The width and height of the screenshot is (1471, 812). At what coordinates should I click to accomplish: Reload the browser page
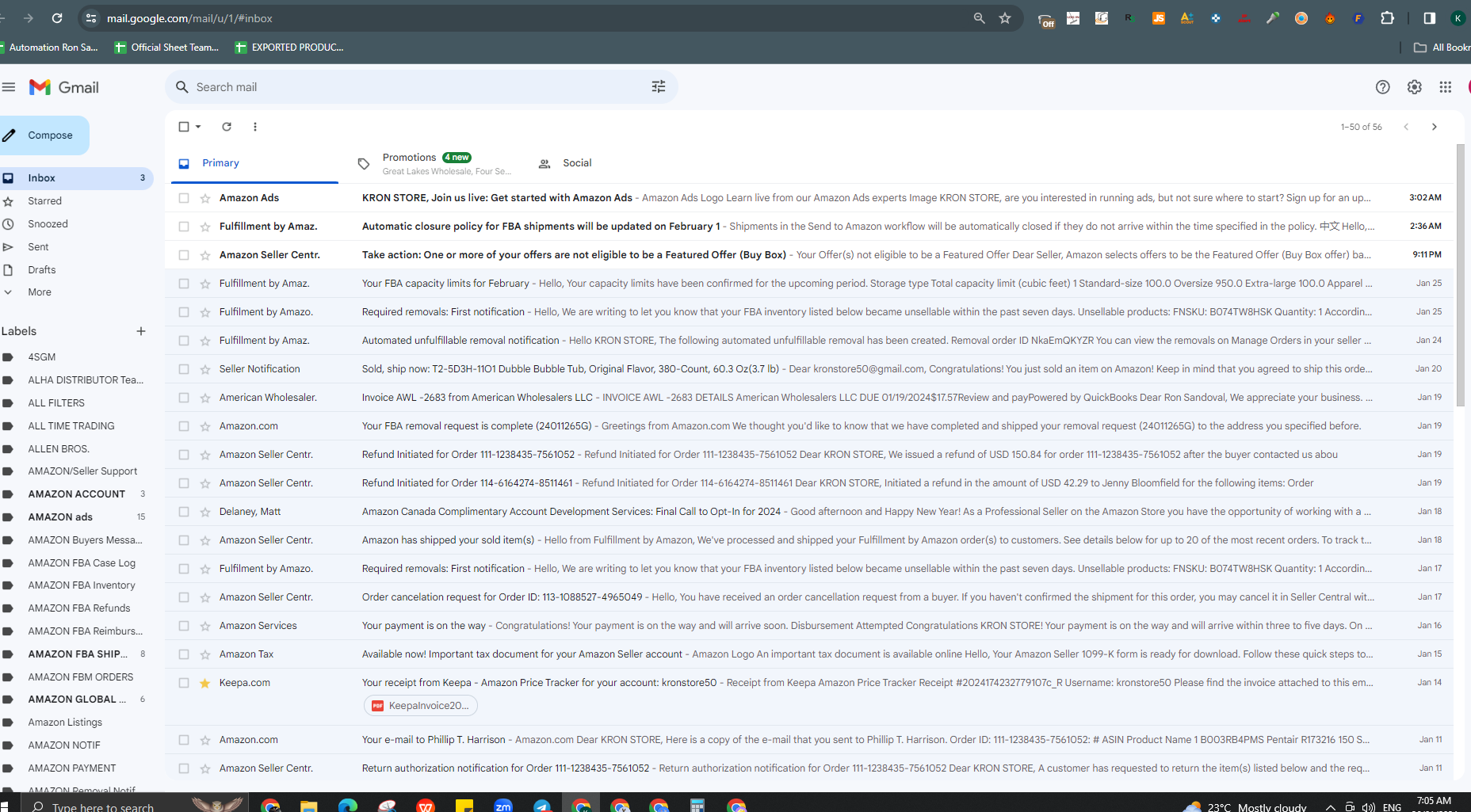click(x=57, y=18)
